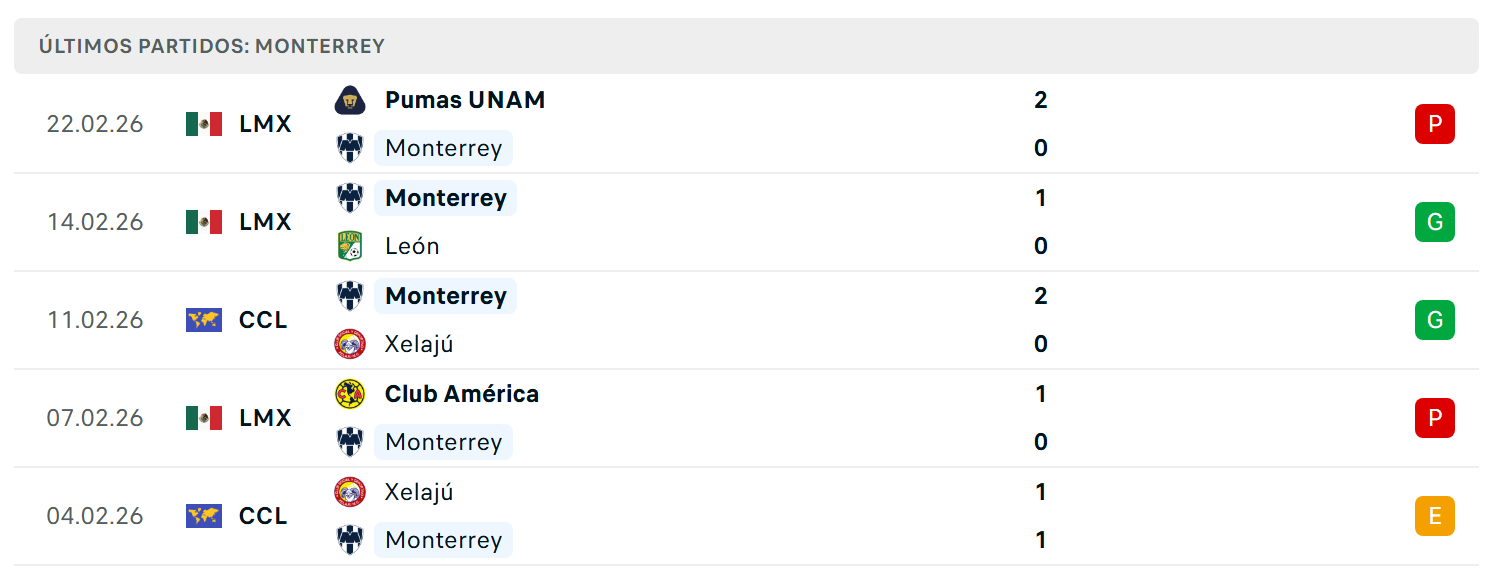
Task: Open the Pumas UNAM team link
Action: (x=465, y=100)
